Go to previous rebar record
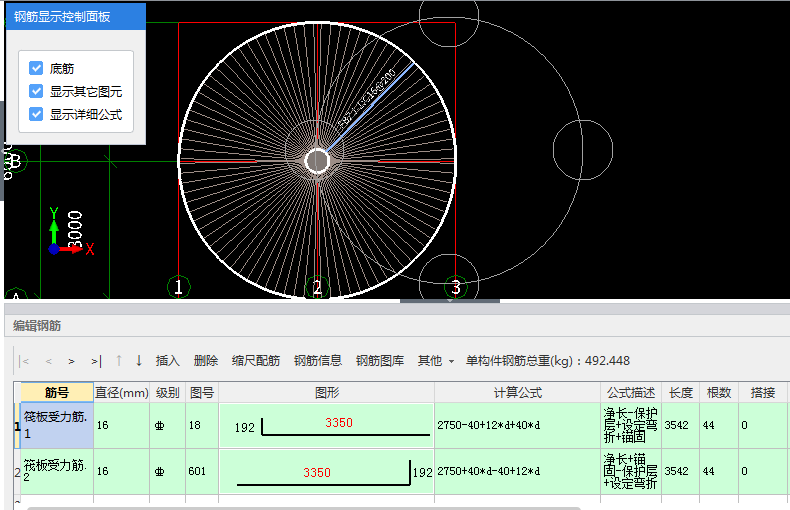This screenshot has height=510, width=790. pos(48,361)
